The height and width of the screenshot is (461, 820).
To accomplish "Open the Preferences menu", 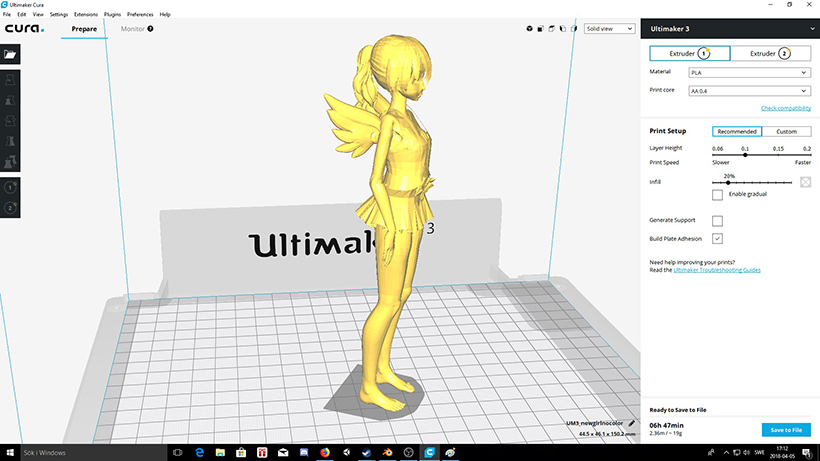I will (140, 14).
